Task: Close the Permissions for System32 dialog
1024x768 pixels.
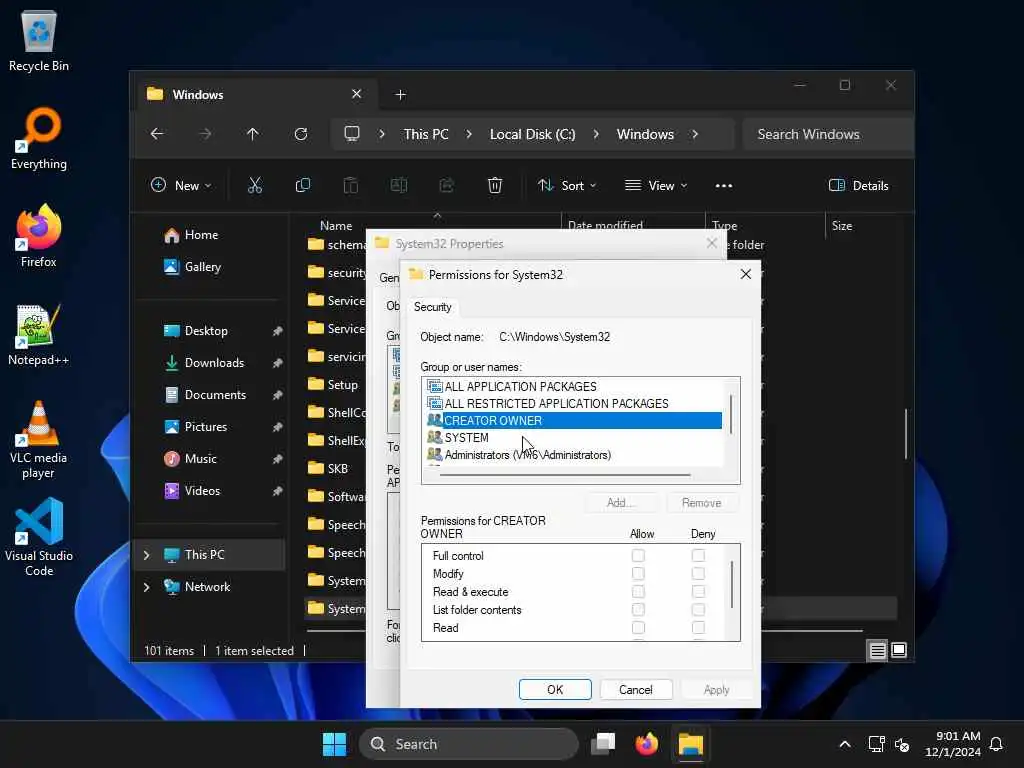Action: [746, 274]
